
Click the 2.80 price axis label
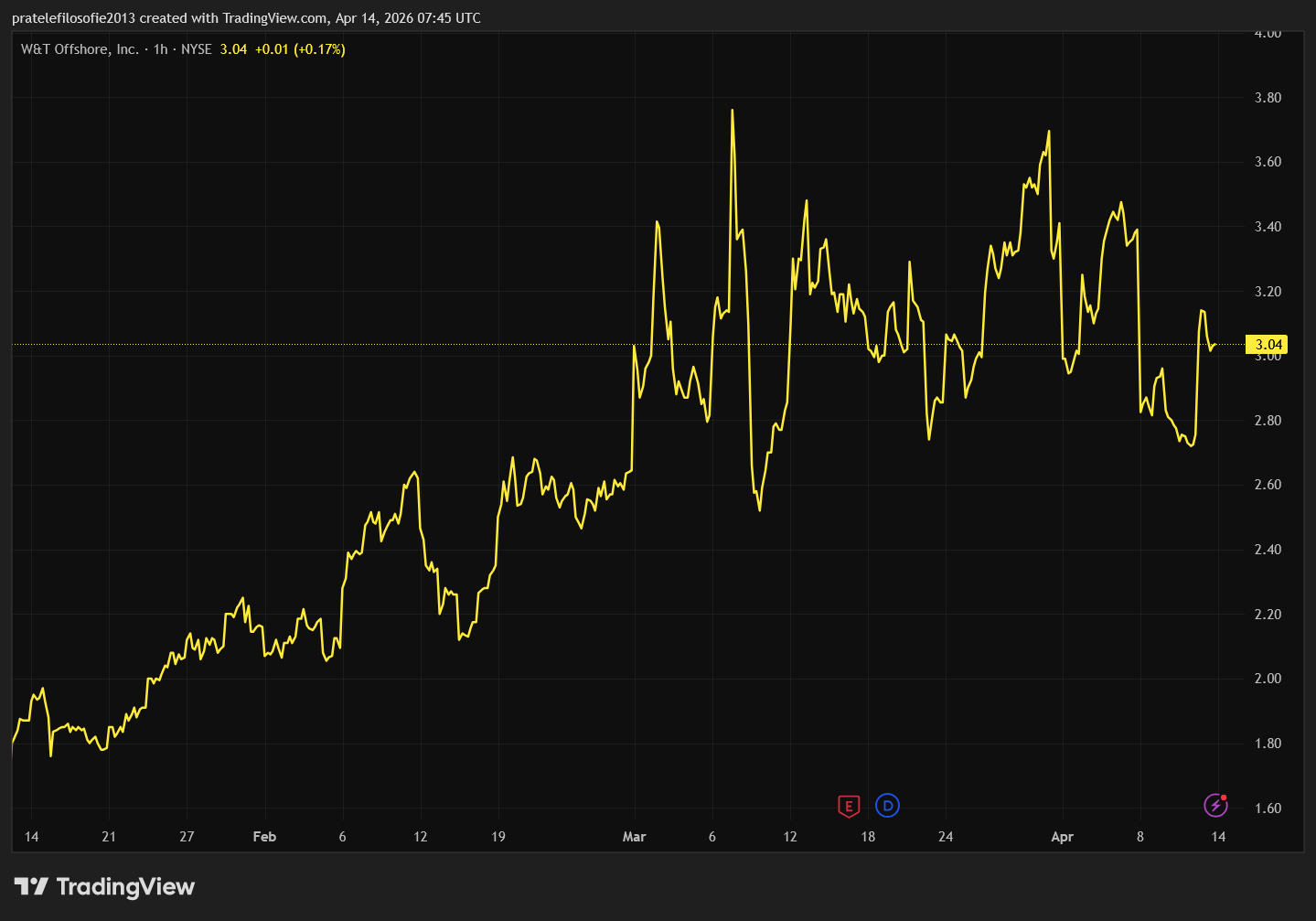[1268, 421]
